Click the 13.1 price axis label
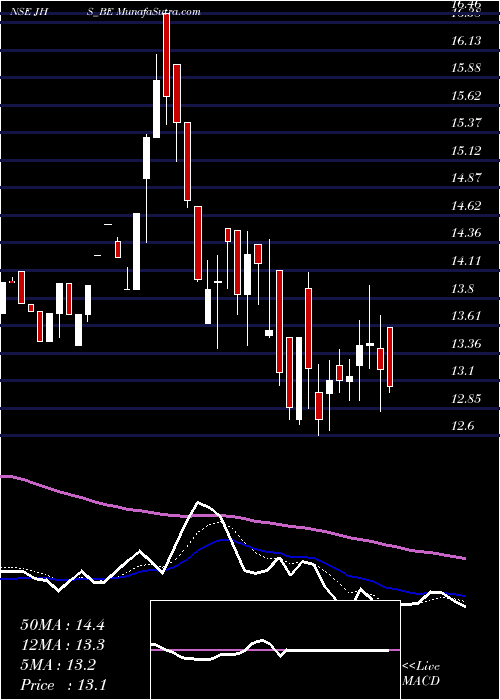 click(x=462, y=371)
